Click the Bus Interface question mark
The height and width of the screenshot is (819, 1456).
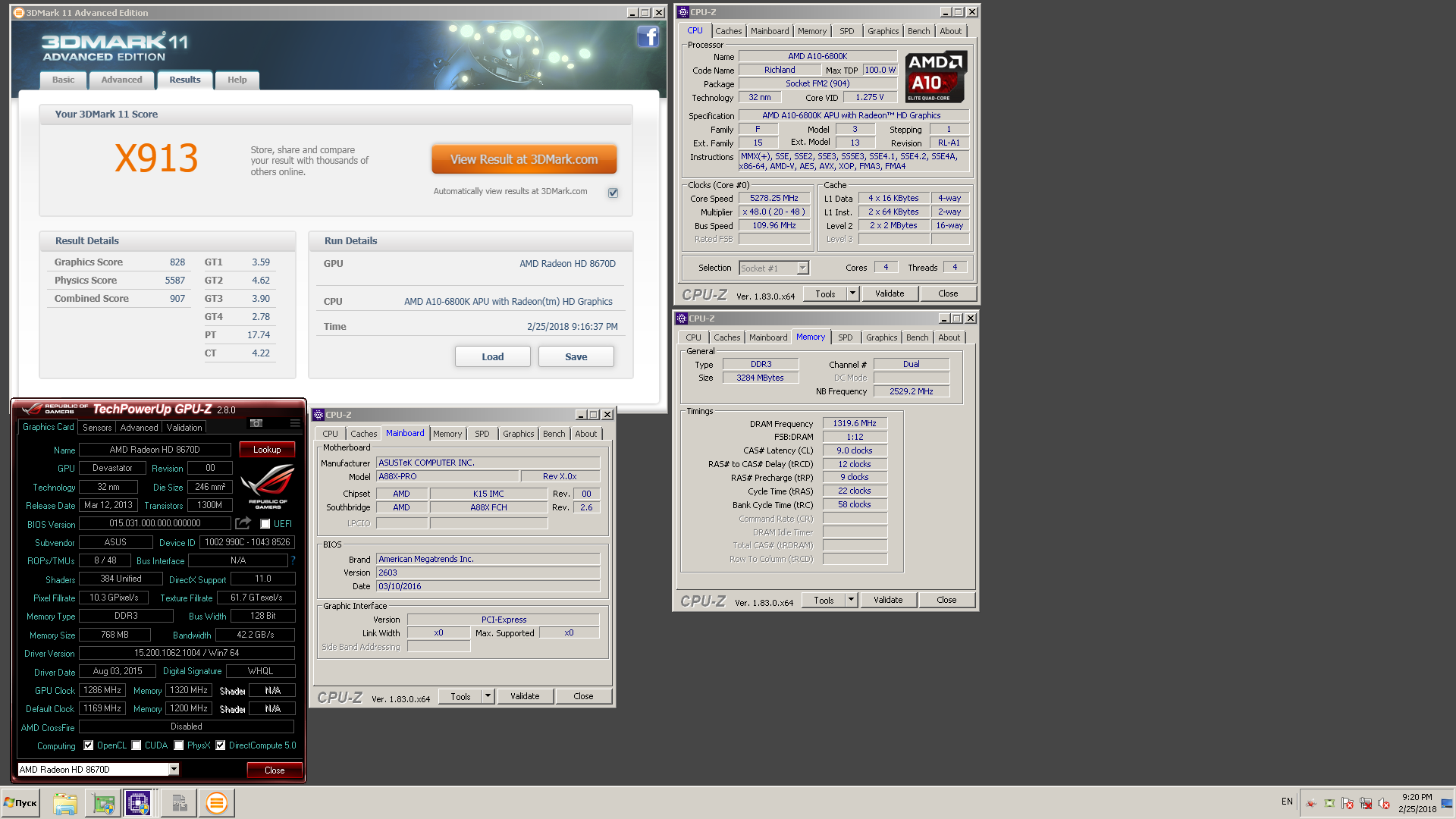(293, 560)
